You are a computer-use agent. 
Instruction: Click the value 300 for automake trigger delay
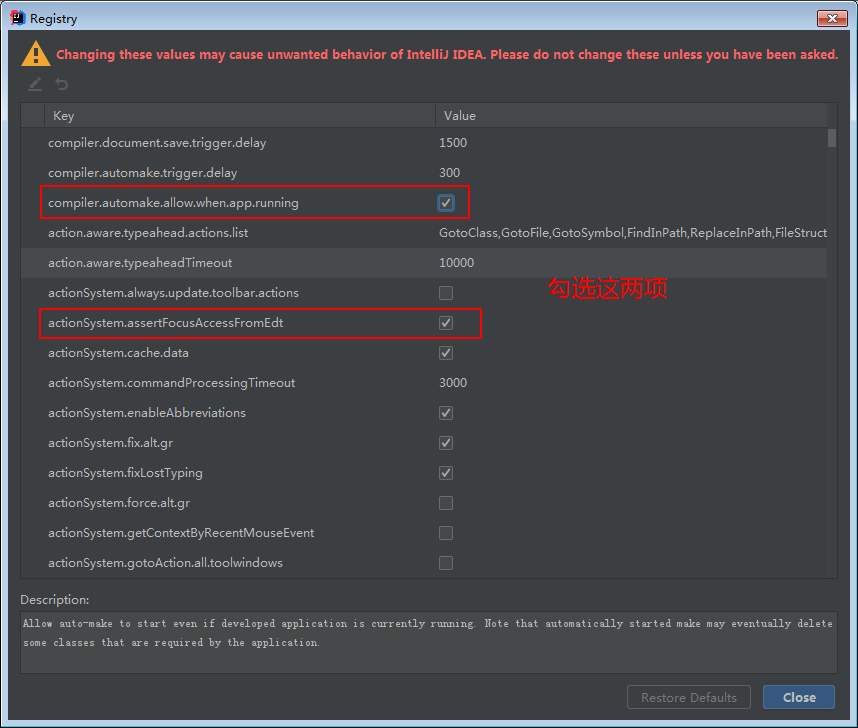[449, 173]
